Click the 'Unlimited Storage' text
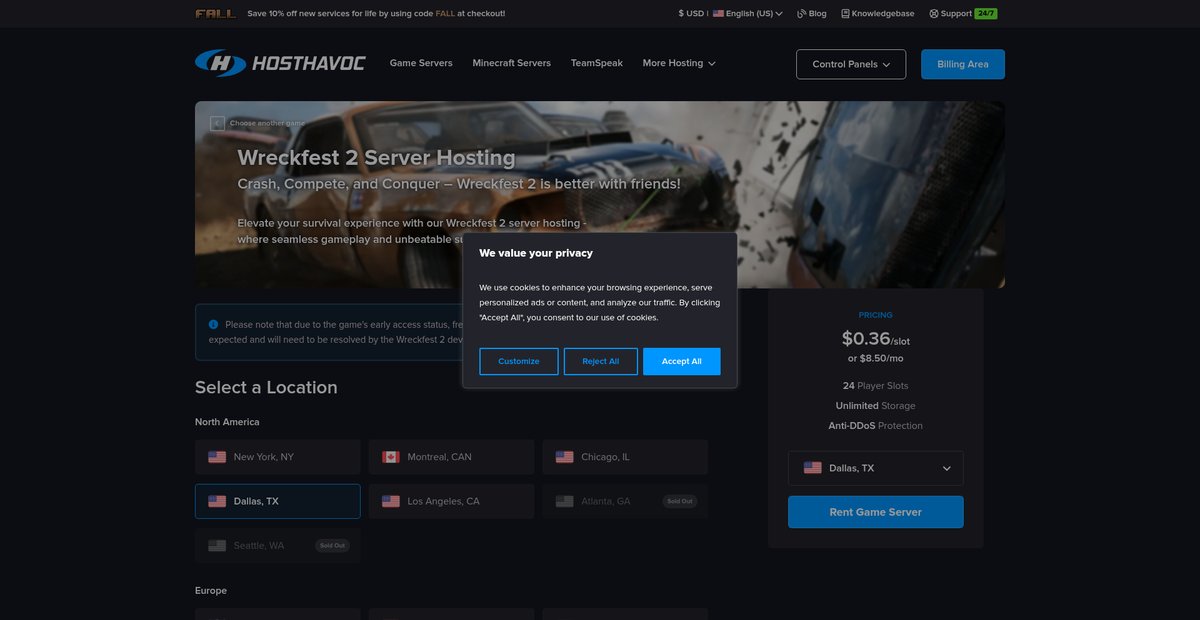The width and height of the screenshot is (1200, 620). point(876,406)
